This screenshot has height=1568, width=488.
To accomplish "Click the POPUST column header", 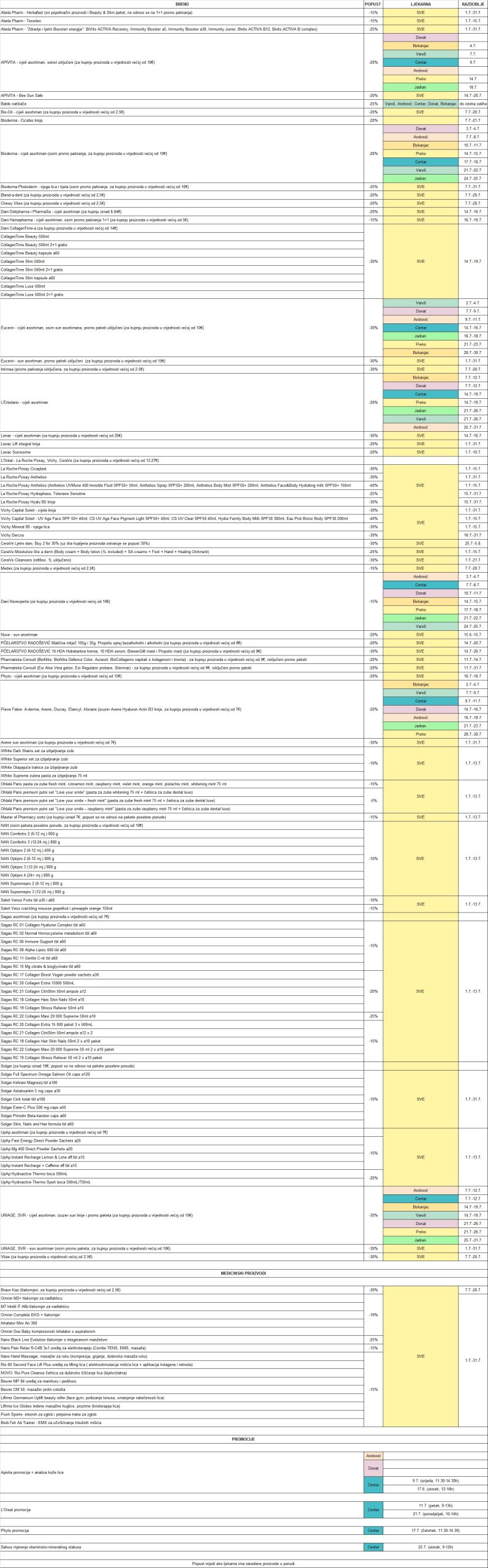I will pos(373,4).
